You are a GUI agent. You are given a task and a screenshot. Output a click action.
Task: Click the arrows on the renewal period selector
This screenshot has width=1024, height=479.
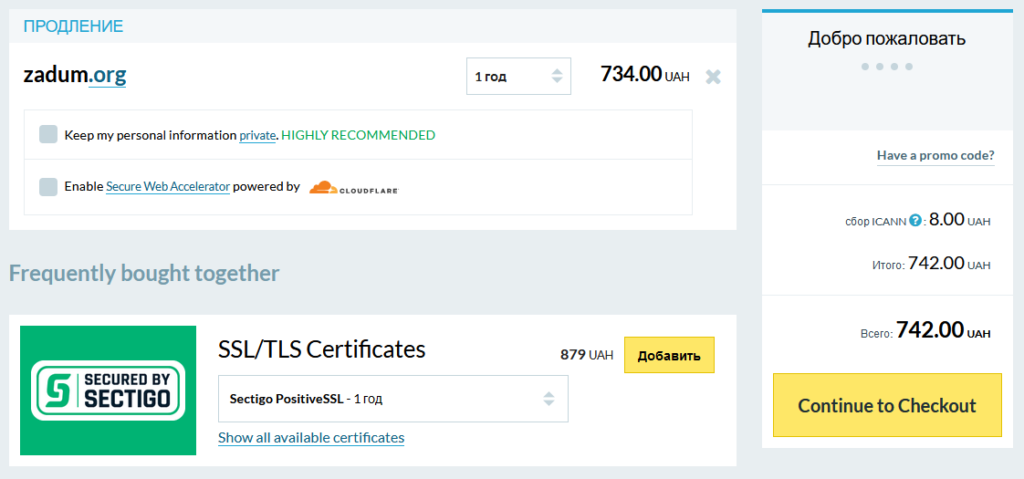[x=556, y=76]
